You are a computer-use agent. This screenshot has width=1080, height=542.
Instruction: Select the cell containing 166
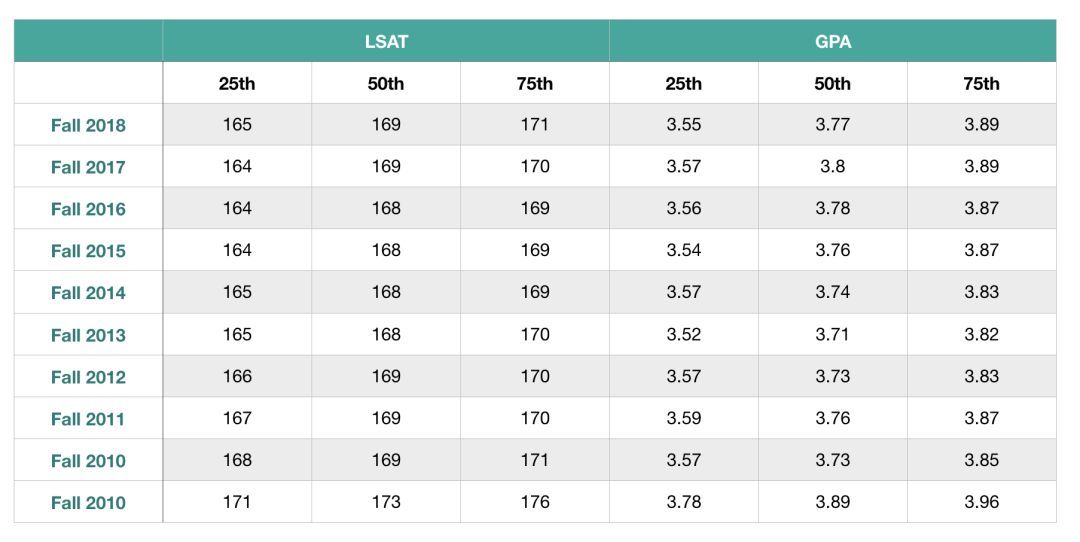click(237, 376)
